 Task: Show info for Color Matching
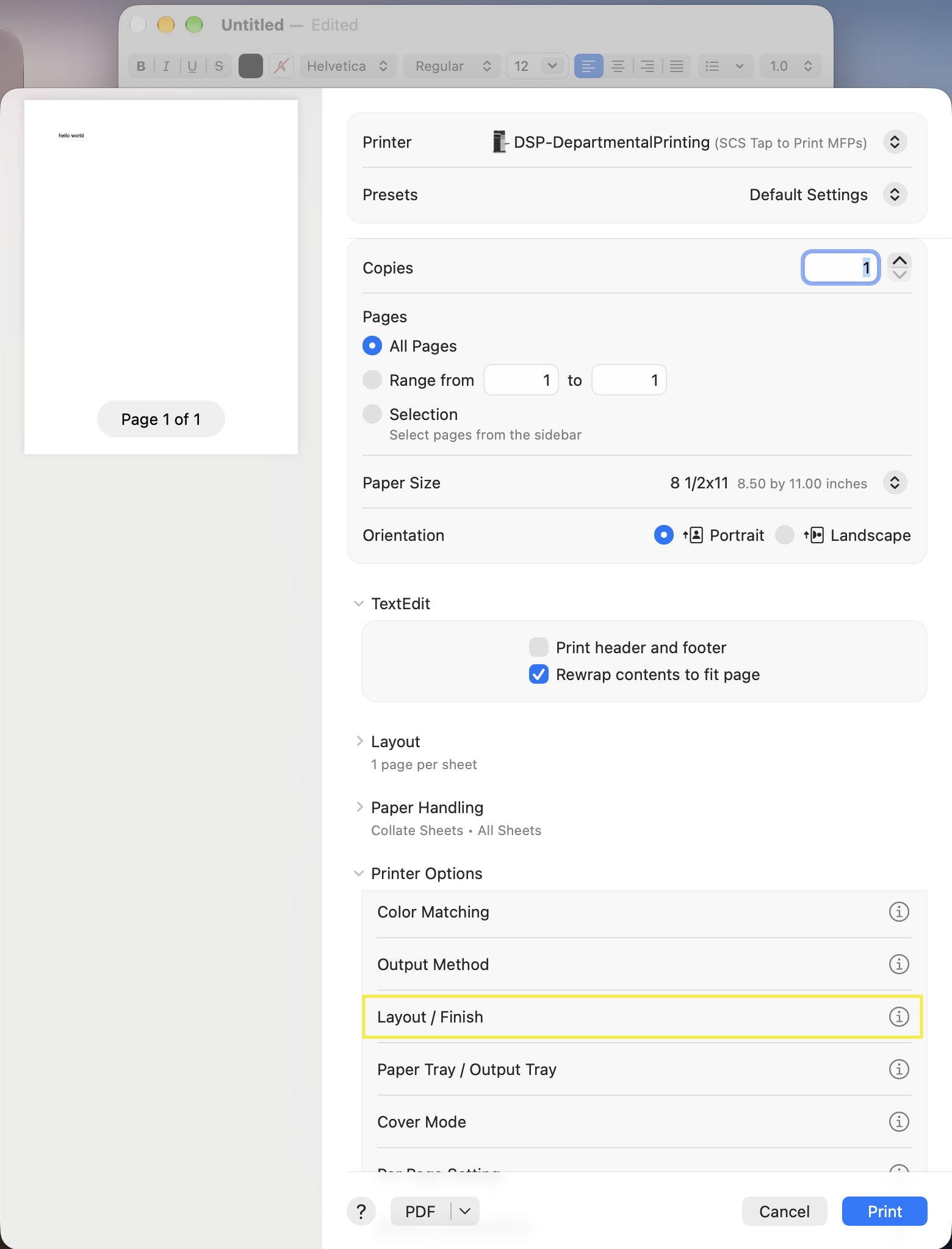coord(898,911)
